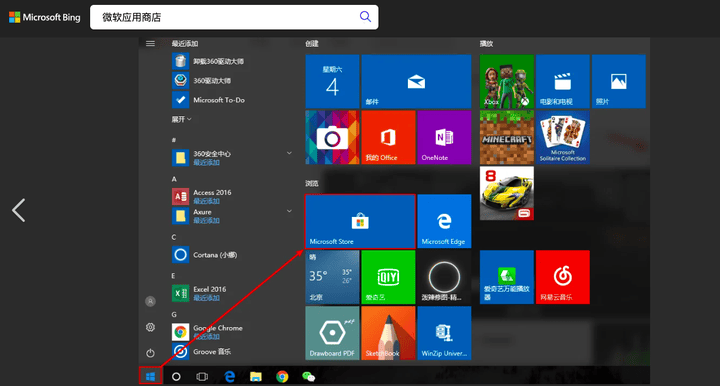
Task: Open the Drawboard PDF tile
Action: click(332, 333)
